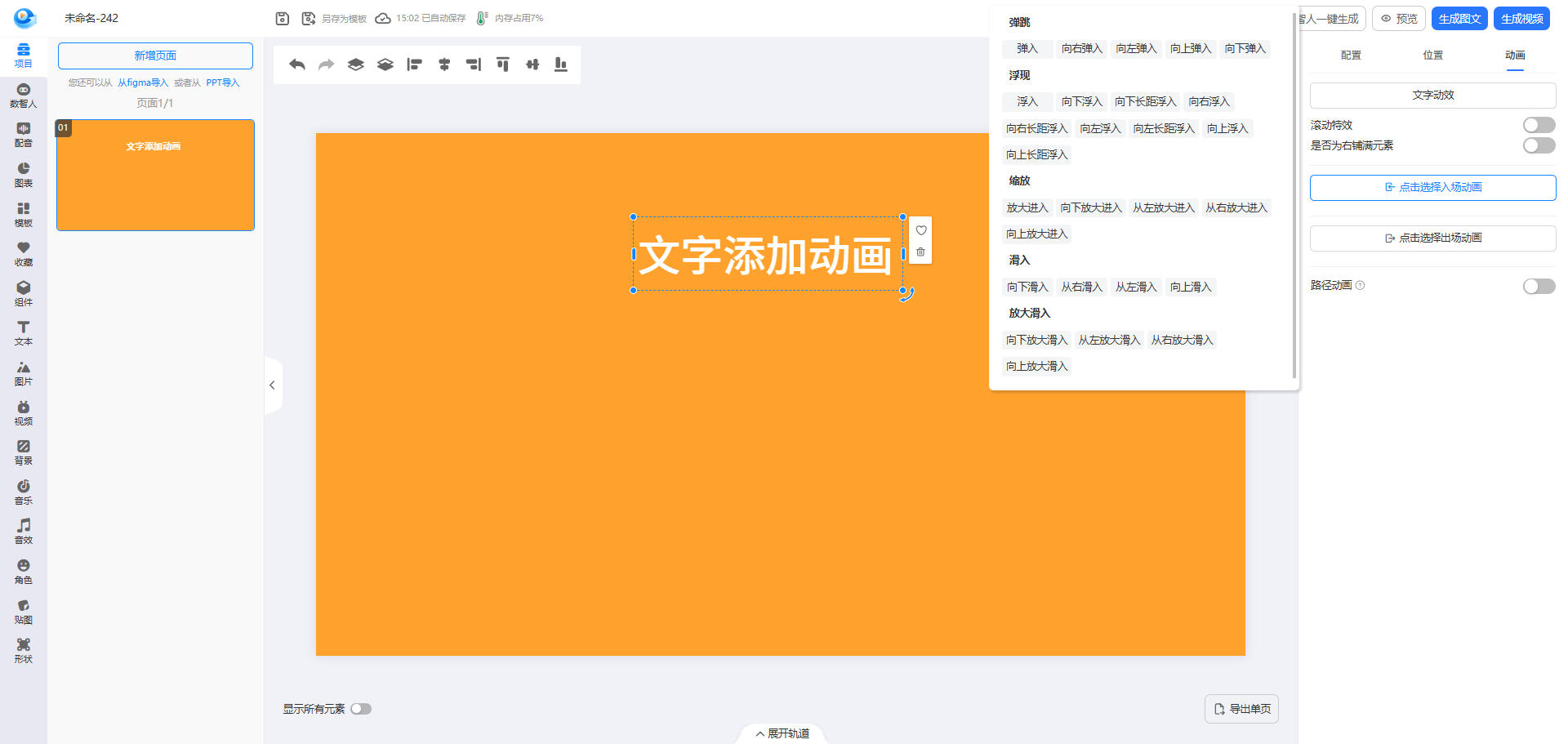Click the undo arrow icon
Screen dimensions: 1568x744
pyautogui.click(x=297, y=65)
